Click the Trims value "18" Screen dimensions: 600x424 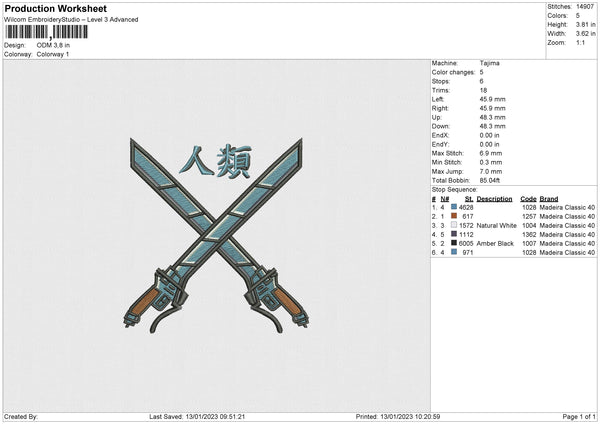[x=483, y=90]
